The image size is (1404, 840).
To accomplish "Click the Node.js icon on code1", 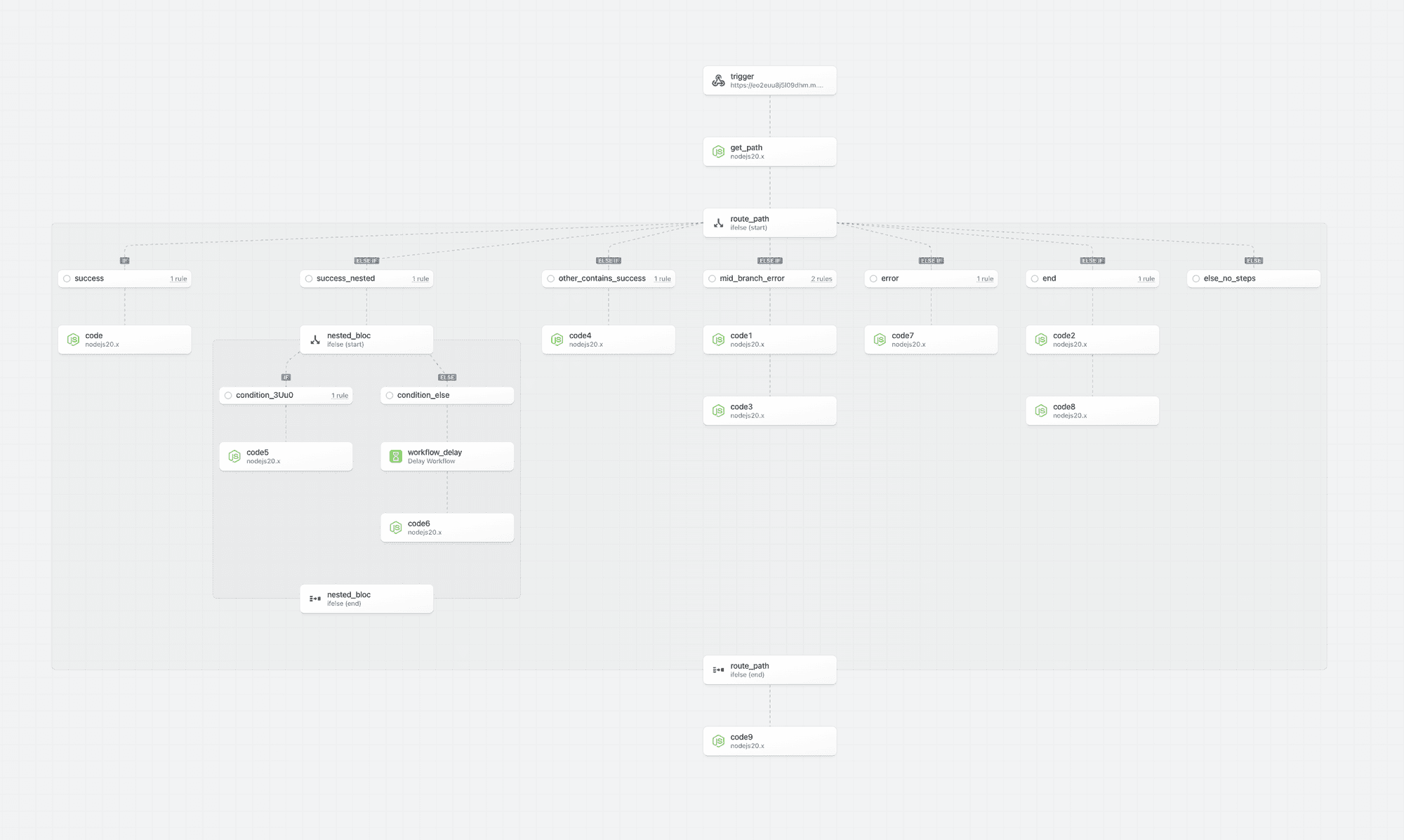I will tap(718, 340).
